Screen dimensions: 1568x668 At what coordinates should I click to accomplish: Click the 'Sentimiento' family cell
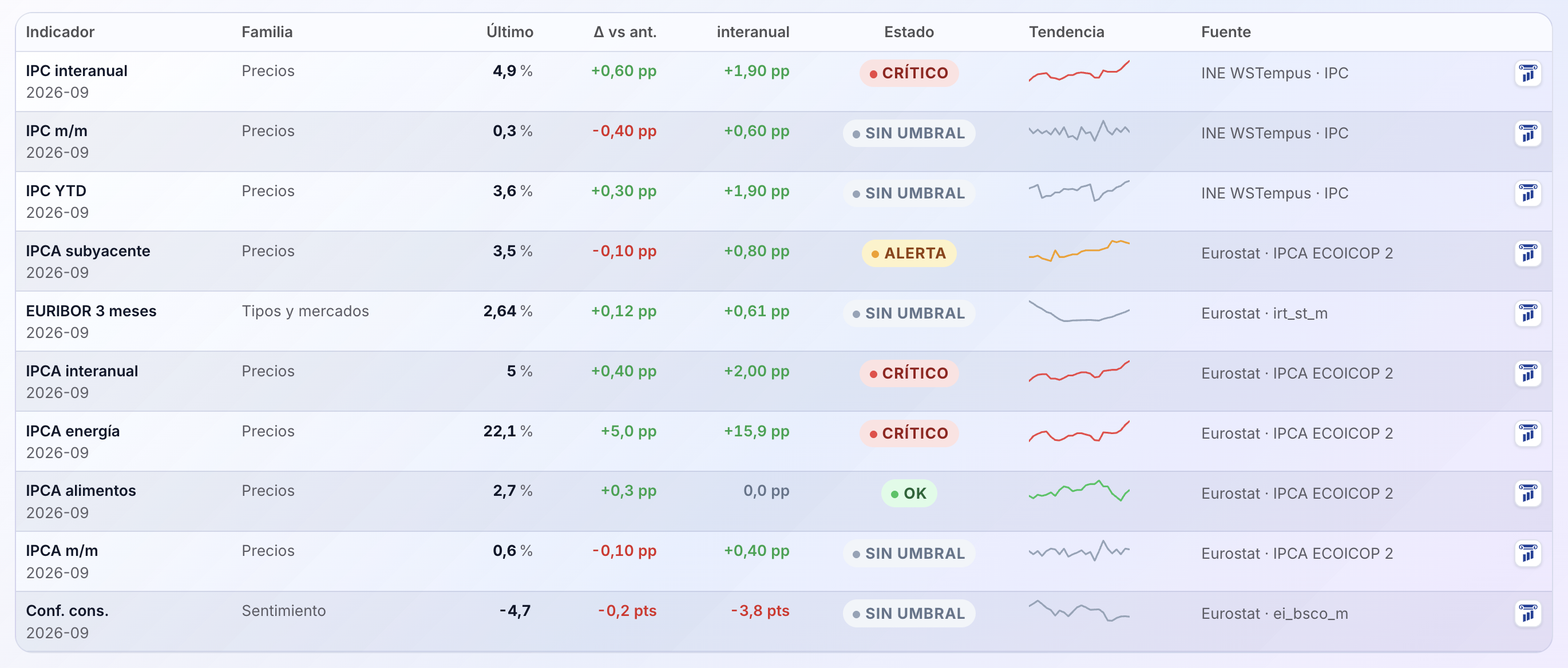click(284, 611)
